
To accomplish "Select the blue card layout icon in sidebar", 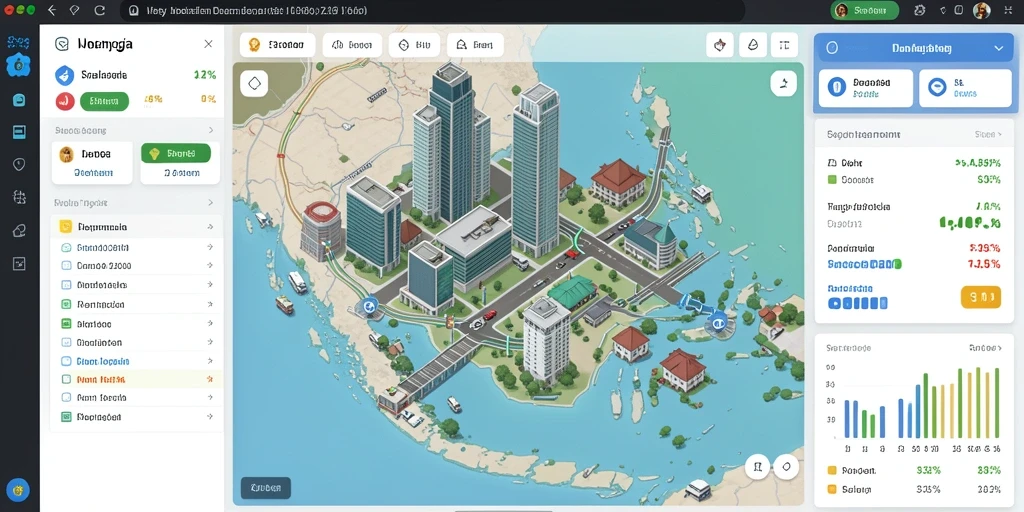I will pos(19,132).
